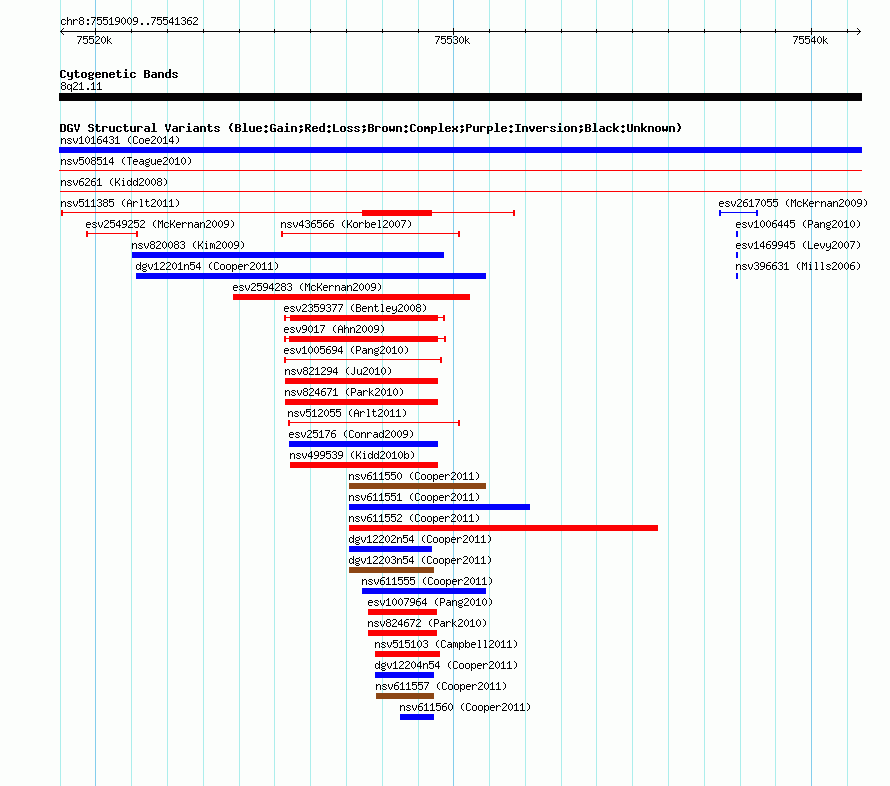Click the red nsv821294 loss bar
The height and width of the screenshot is (786, 890).
point(362,381)
